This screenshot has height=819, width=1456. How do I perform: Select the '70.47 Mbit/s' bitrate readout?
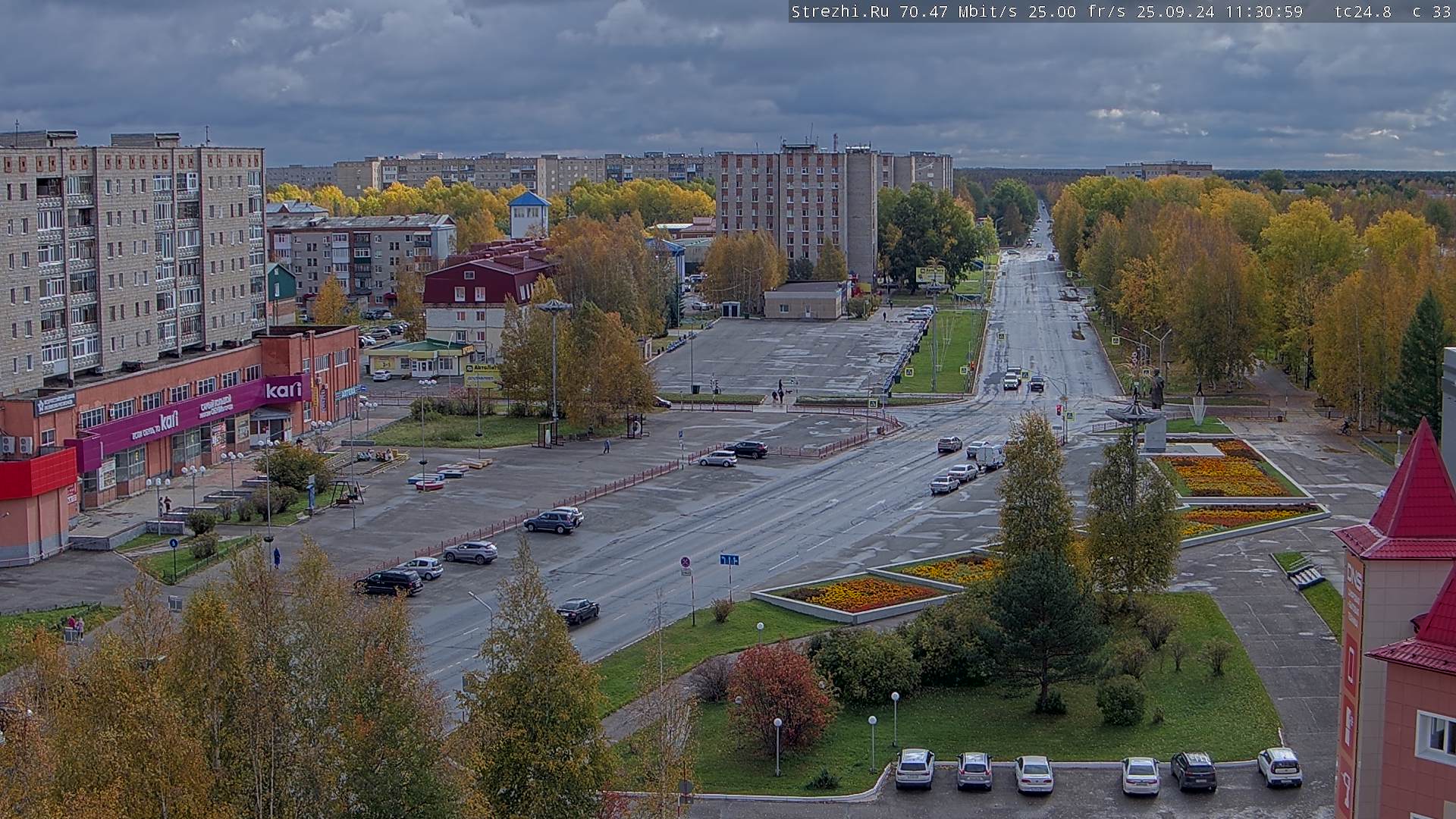click(x=960, y=11)
